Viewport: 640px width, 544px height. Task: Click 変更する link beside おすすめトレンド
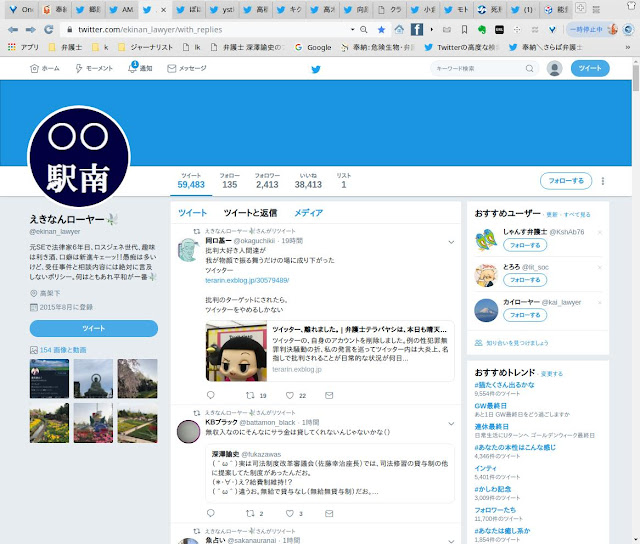tap(551, 374)
